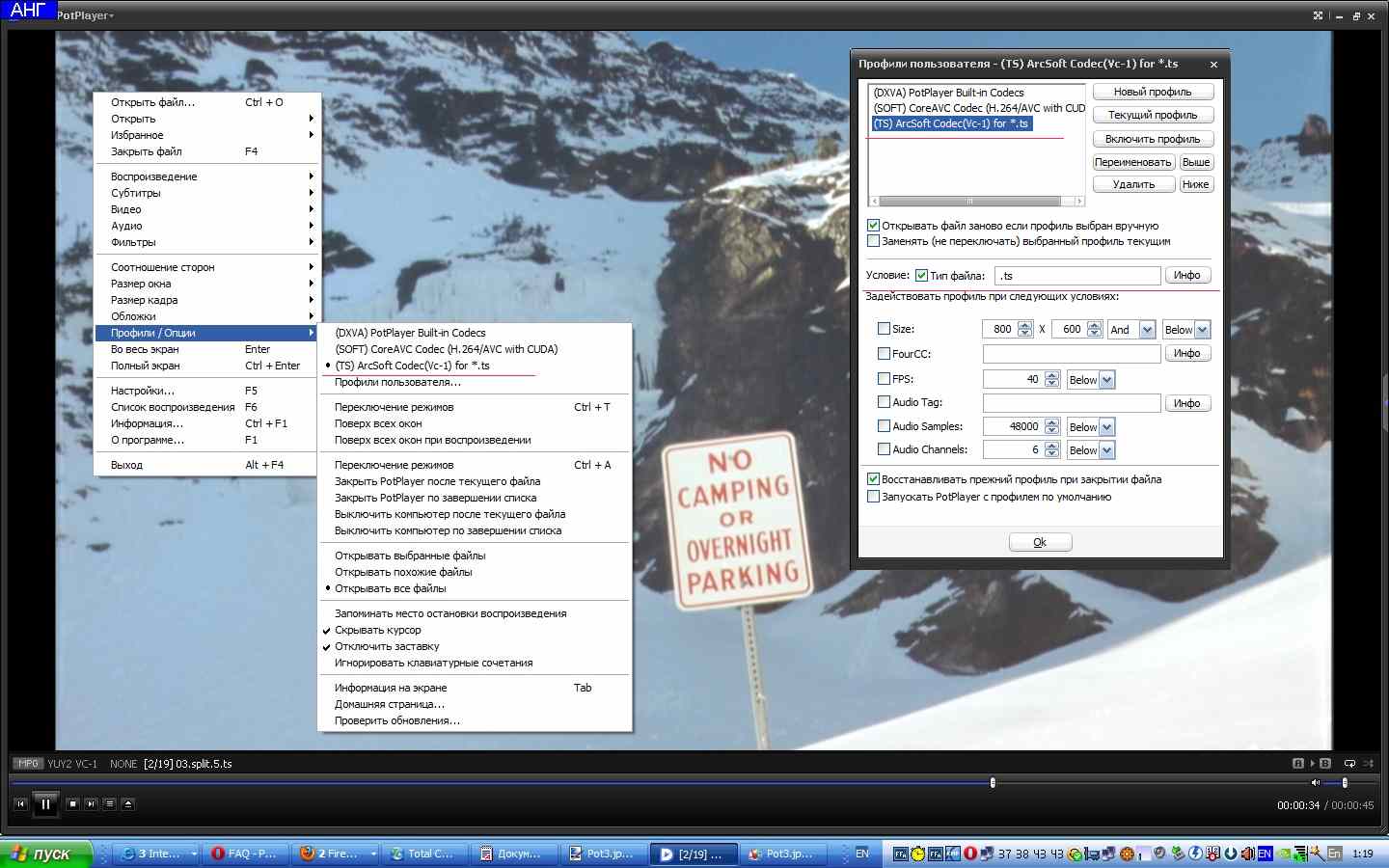1389x868 pixels.
Task: Click the eject/open file icon
Action: 128,803
